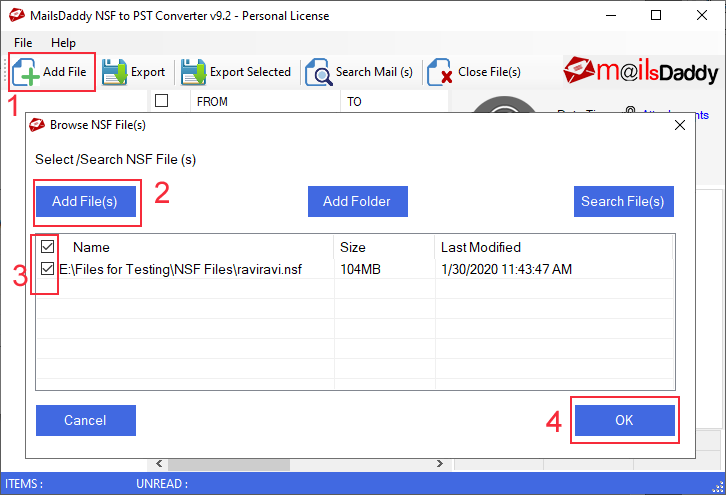726x495 pixels.
Task: Click the Search File(s) button
Action: (x=624, y=201)
